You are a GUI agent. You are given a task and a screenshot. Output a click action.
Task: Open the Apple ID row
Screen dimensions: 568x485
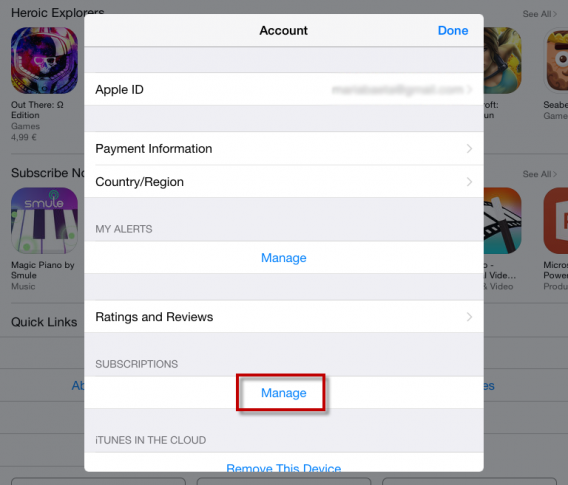284,89
